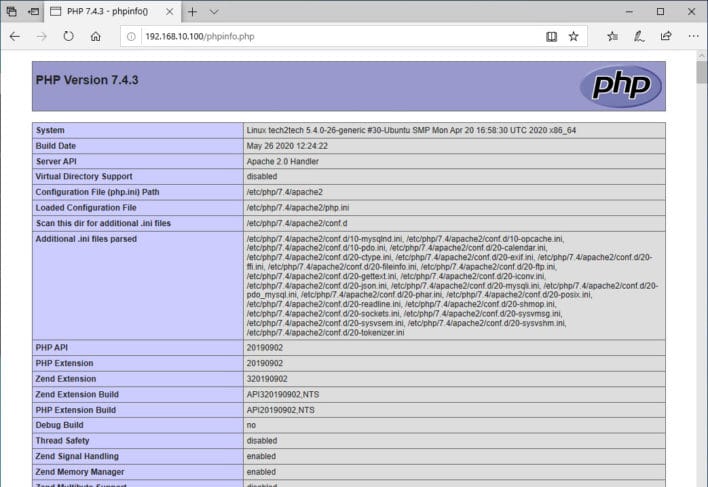
Task: Click the PHP Extension label
Action: pyautogui.click(x=64, y=363)
